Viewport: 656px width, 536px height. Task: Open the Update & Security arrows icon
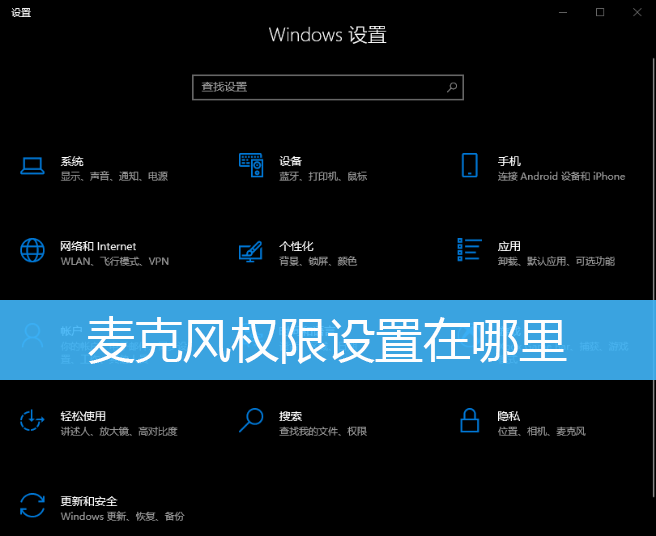(32, 505)
